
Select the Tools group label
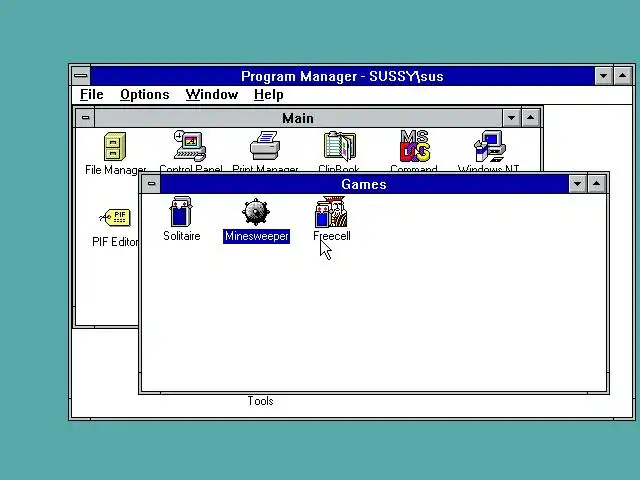click(260, 401)
